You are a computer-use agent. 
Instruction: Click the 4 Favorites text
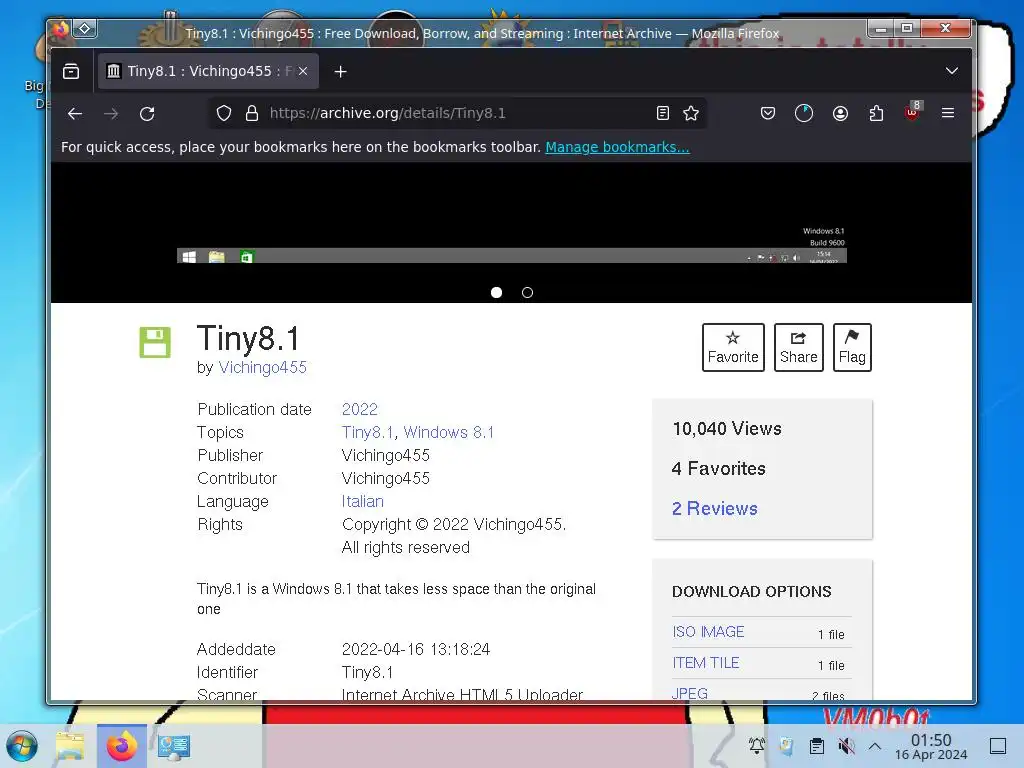718,469
